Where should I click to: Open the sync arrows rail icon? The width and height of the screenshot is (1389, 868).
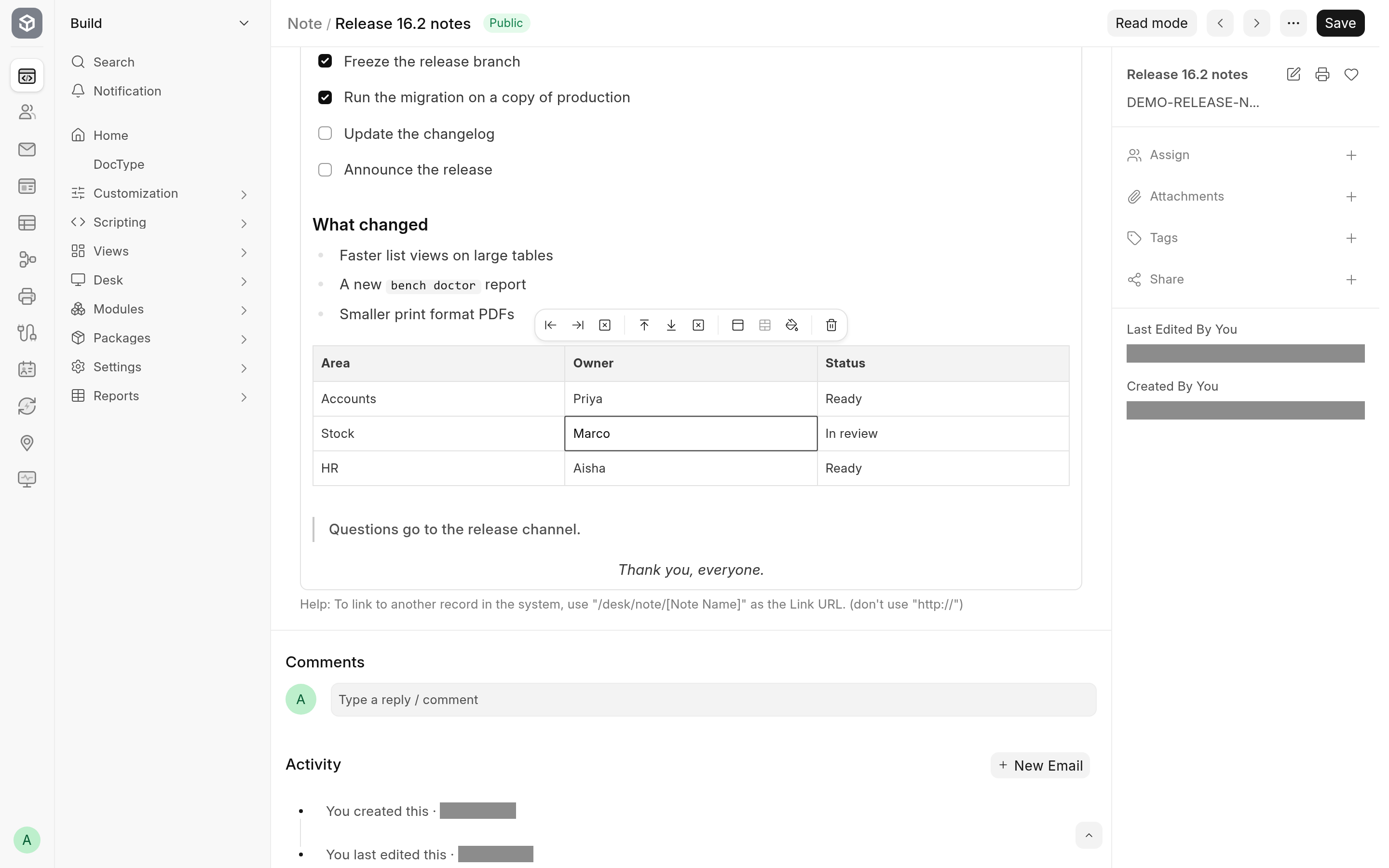(x=27, y=406)
